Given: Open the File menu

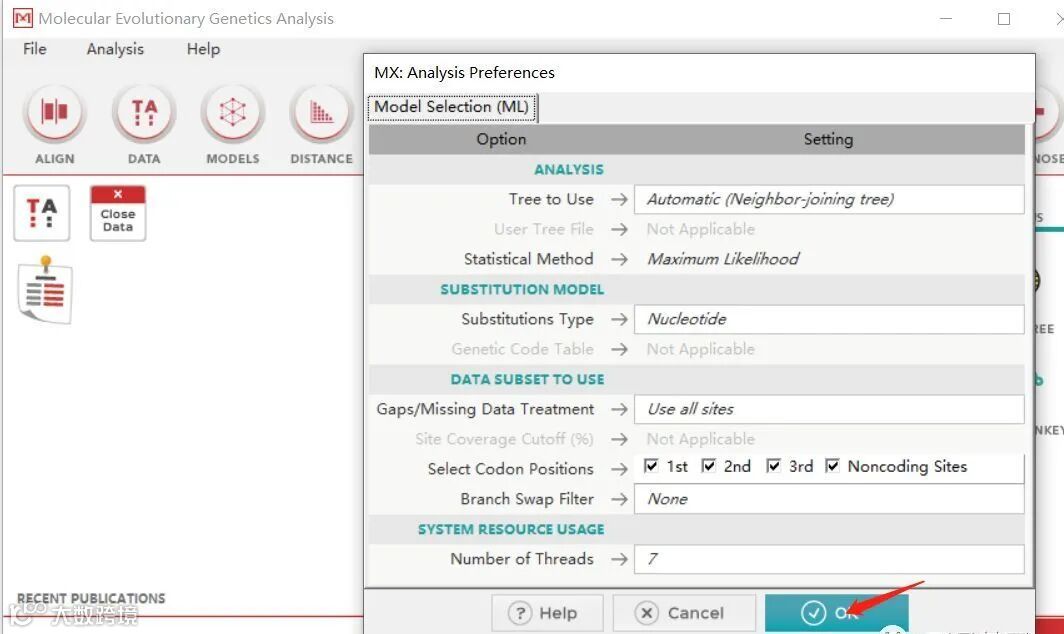Looking at the screenshot, I should coord(35,49).
